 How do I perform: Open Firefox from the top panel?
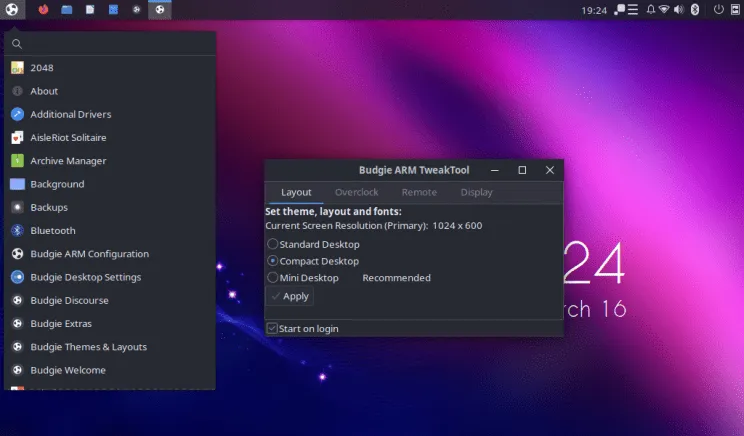(42, 9)
